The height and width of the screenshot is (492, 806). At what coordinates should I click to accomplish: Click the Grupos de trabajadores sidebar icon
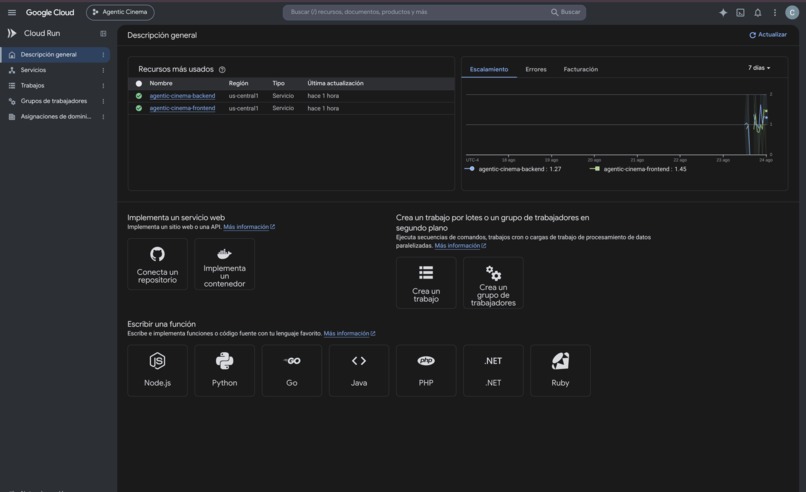12,101
